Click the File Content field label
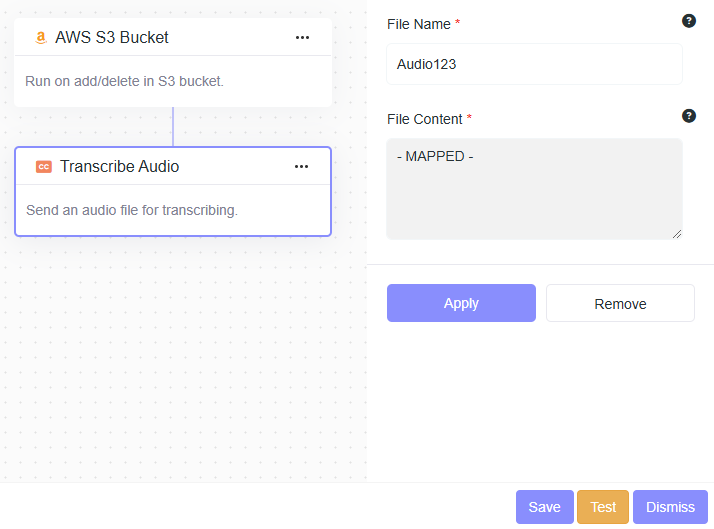This screenshot has width=714, height=529. click(x=424, y=119)
